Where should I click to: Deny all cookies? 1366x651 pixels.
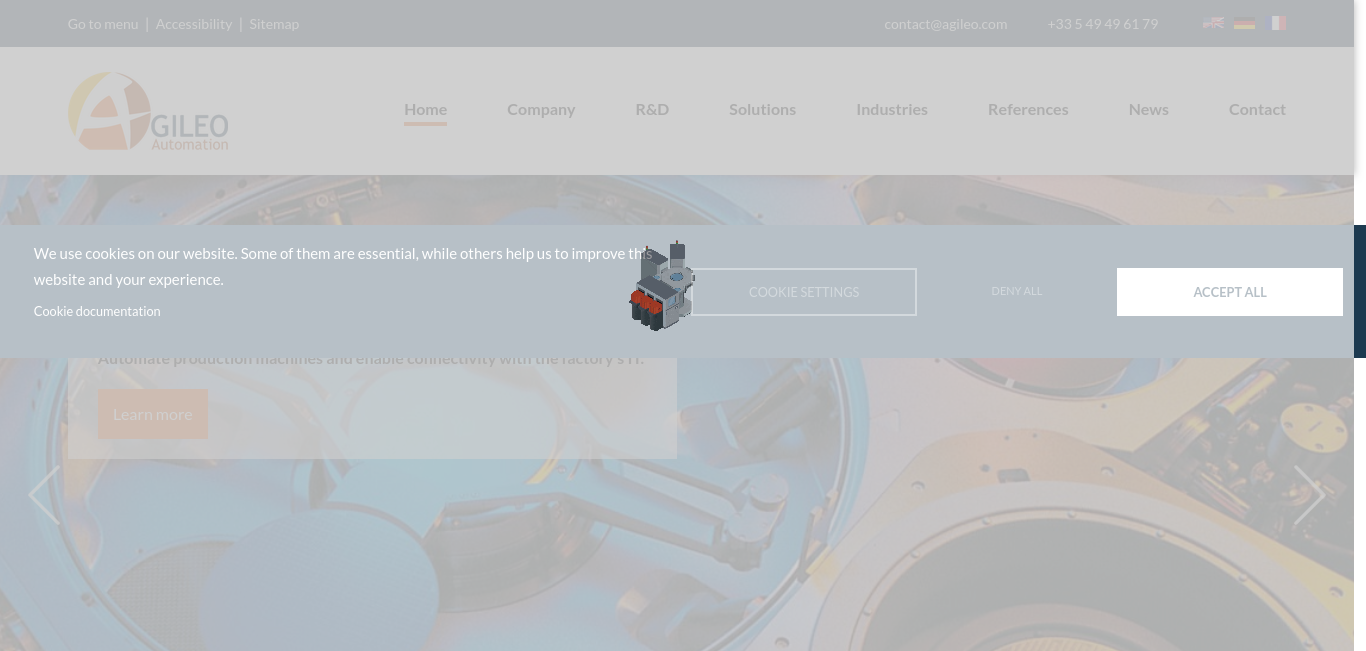point(1016,291)
